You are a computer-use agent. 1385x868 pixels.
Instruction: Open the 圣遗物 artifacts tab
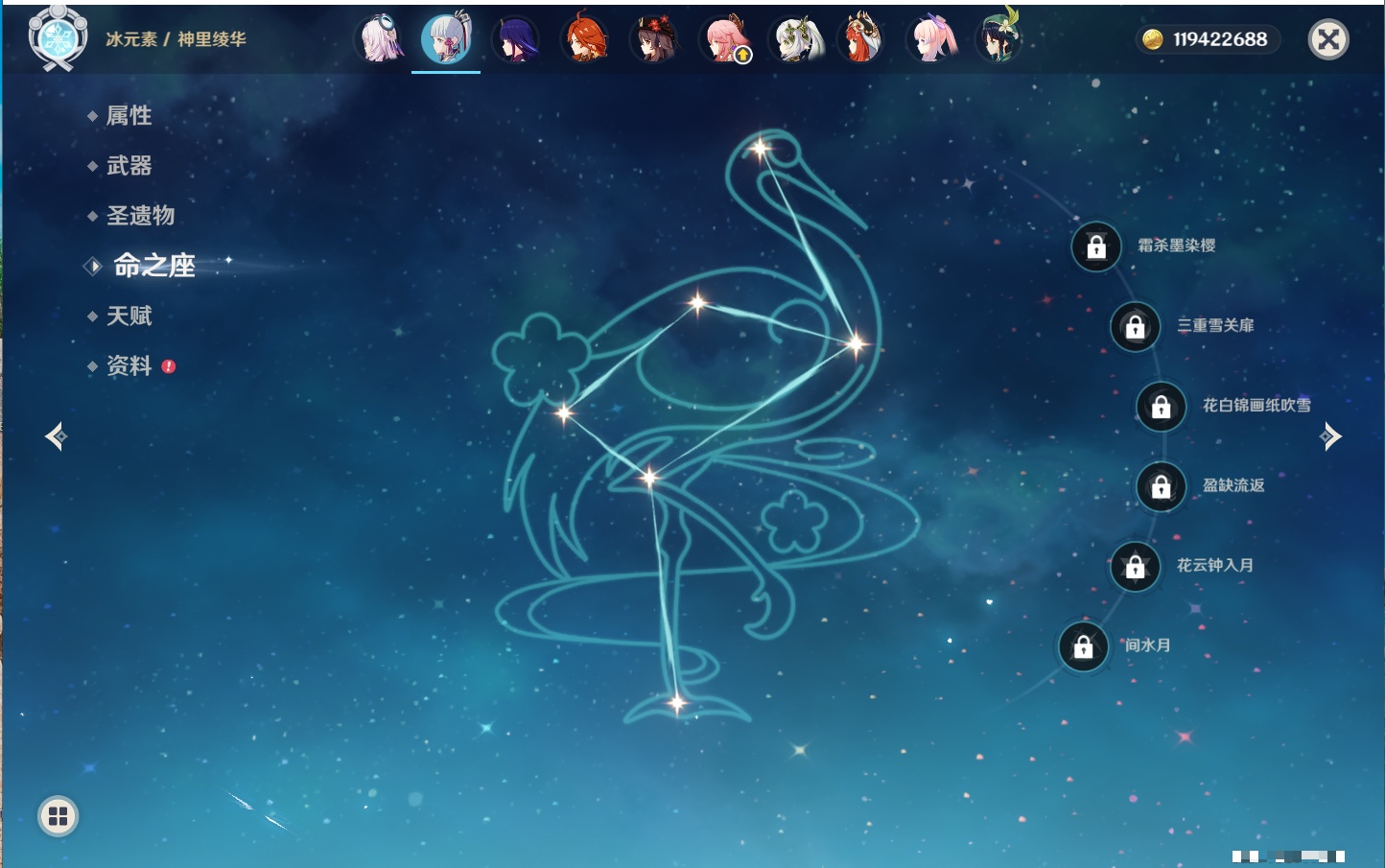click(140, 216)
